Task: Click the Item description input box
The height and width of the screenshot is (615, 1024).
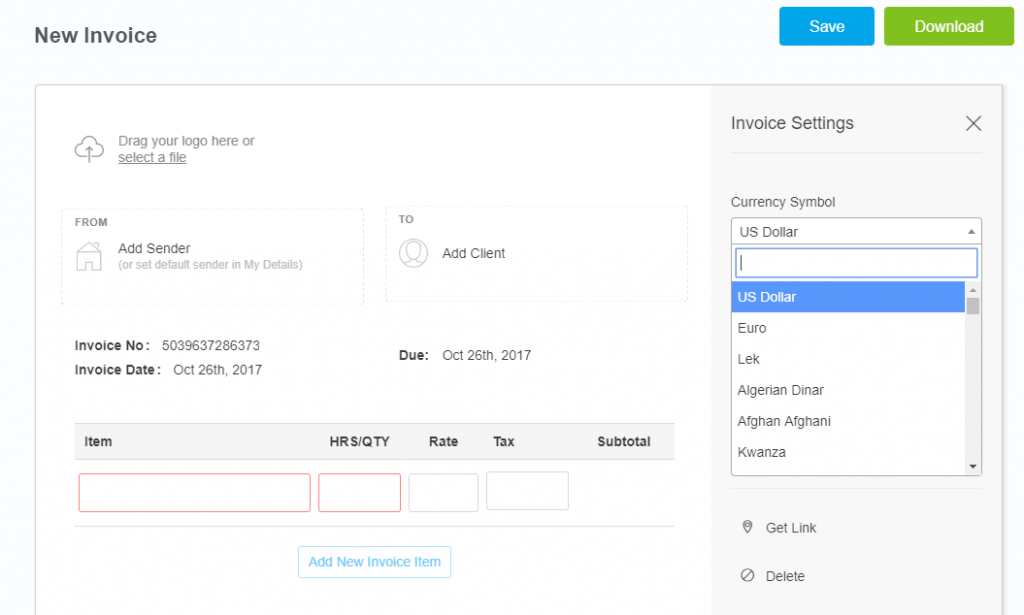Action: point(193,492)
